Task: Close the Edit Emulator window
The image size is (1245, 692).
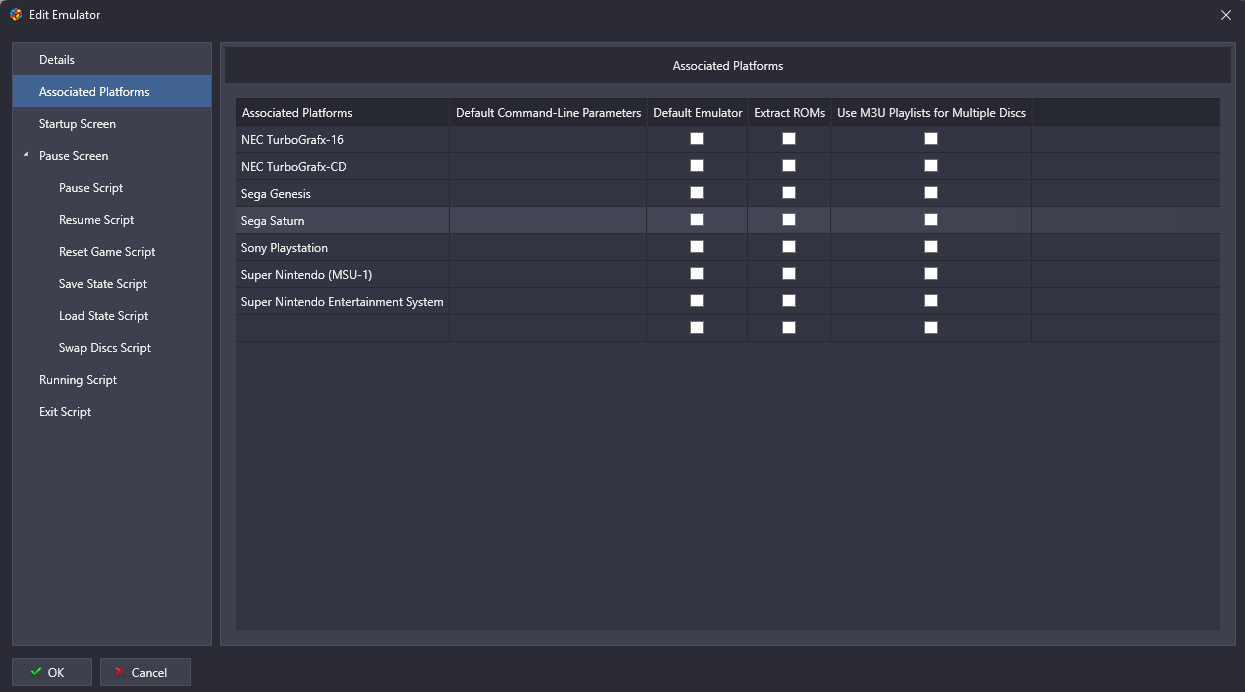Action: [1226, 15]
